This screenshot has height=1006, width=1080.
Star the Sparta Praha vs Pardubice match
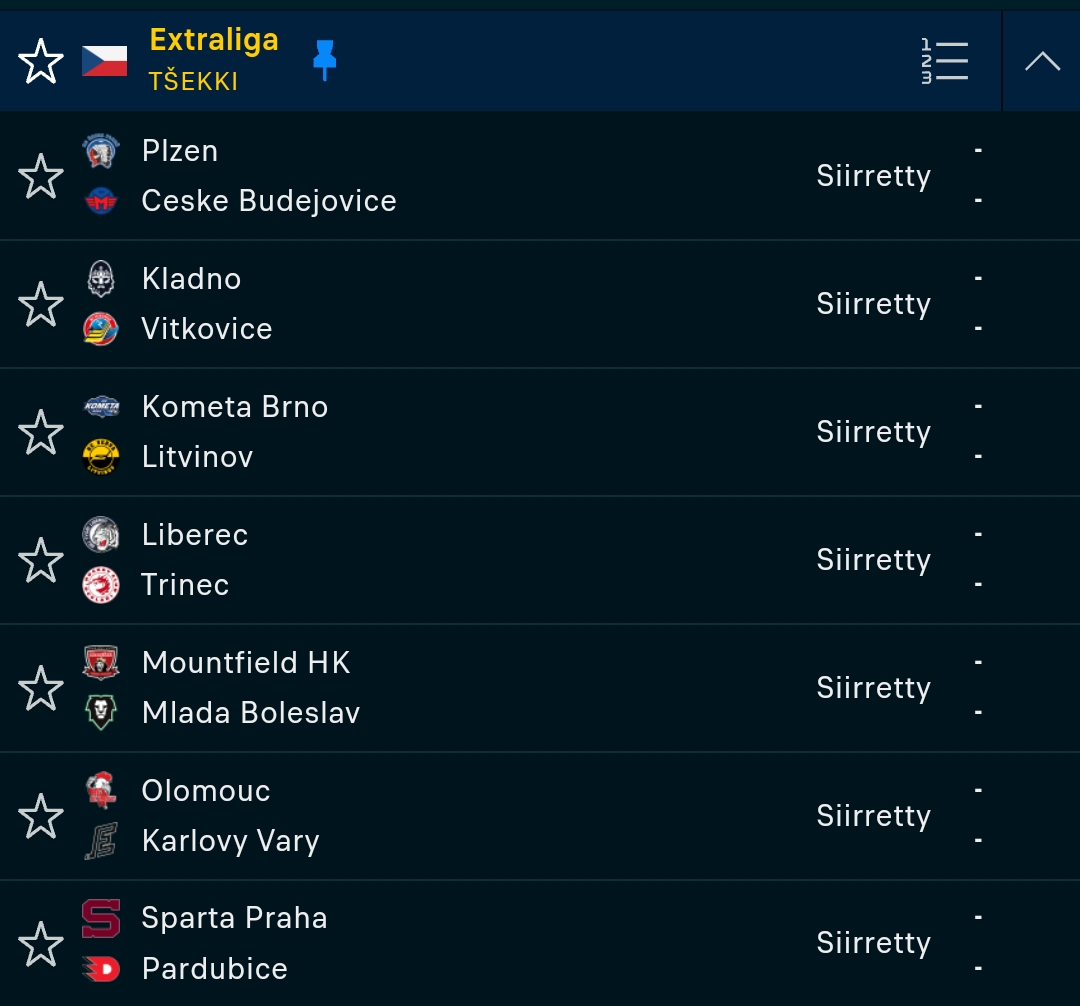[x=41, y=944]
